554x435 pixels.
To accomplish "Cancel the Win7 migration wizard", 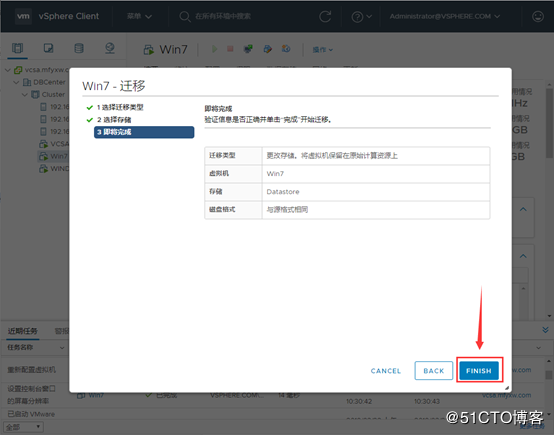I will pos(386,371).
